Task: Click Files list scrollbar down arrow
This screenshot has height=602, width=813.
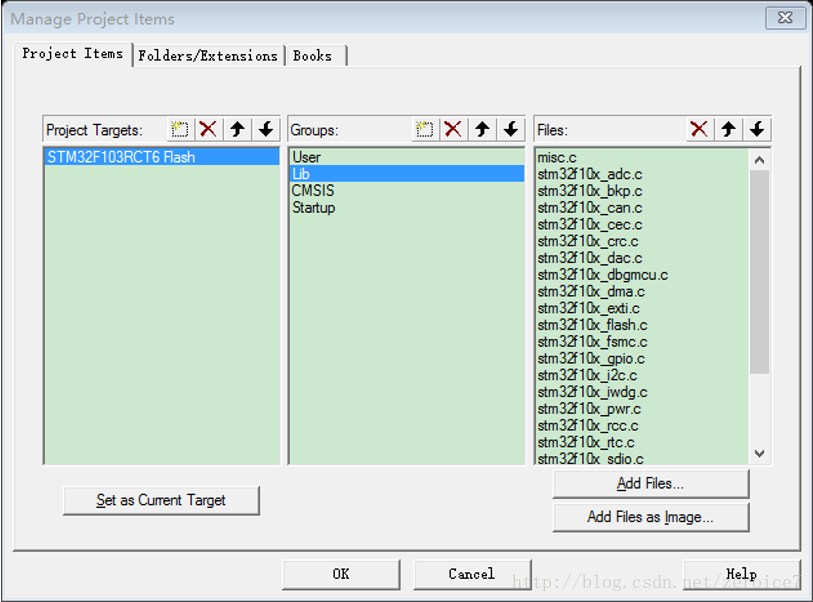Action: tap(760, 454)
